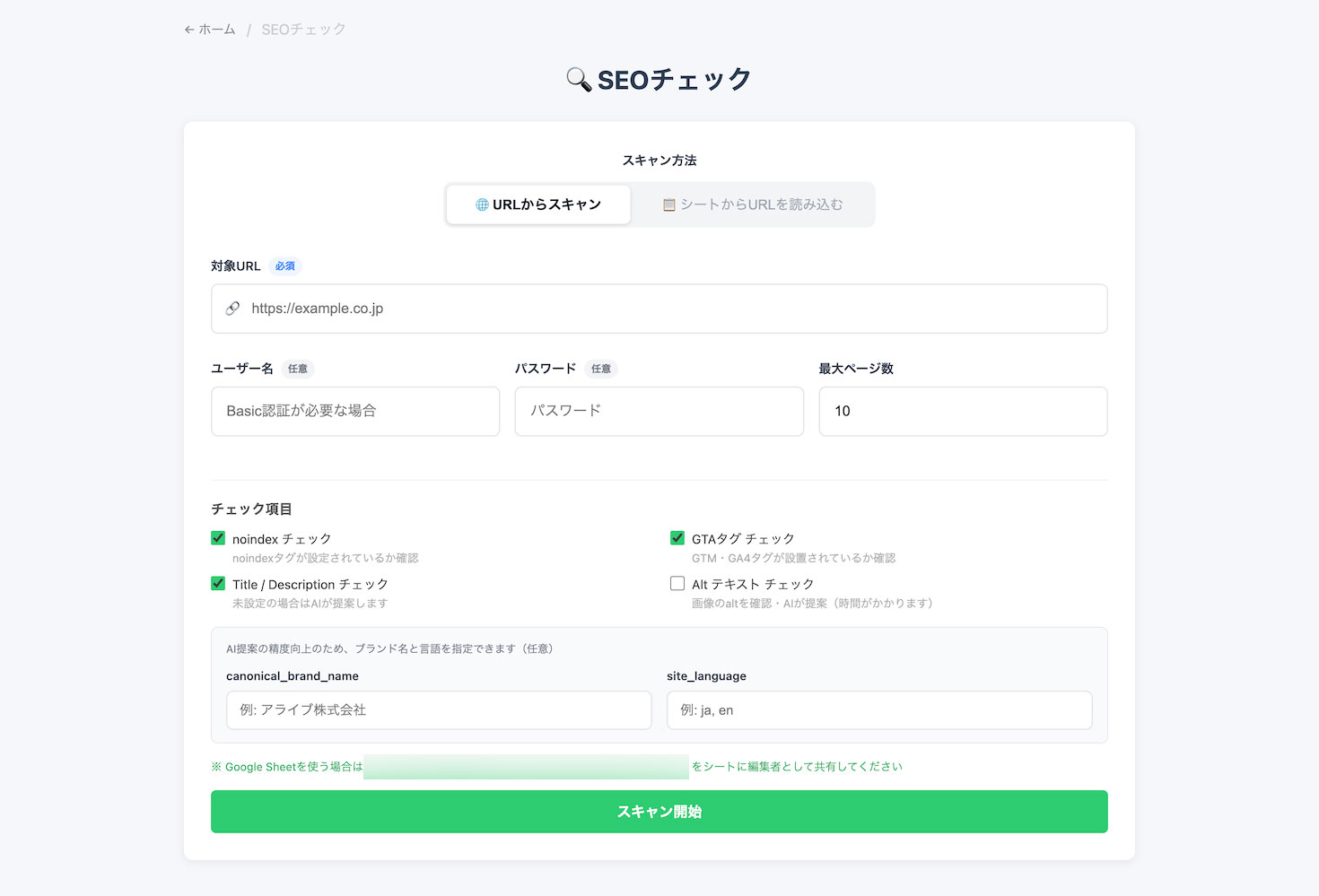Start the scan with スキャン開始 button
The width and height of the screenshot is (1319, 896).
pyautogui.click(x=659, y=812)
